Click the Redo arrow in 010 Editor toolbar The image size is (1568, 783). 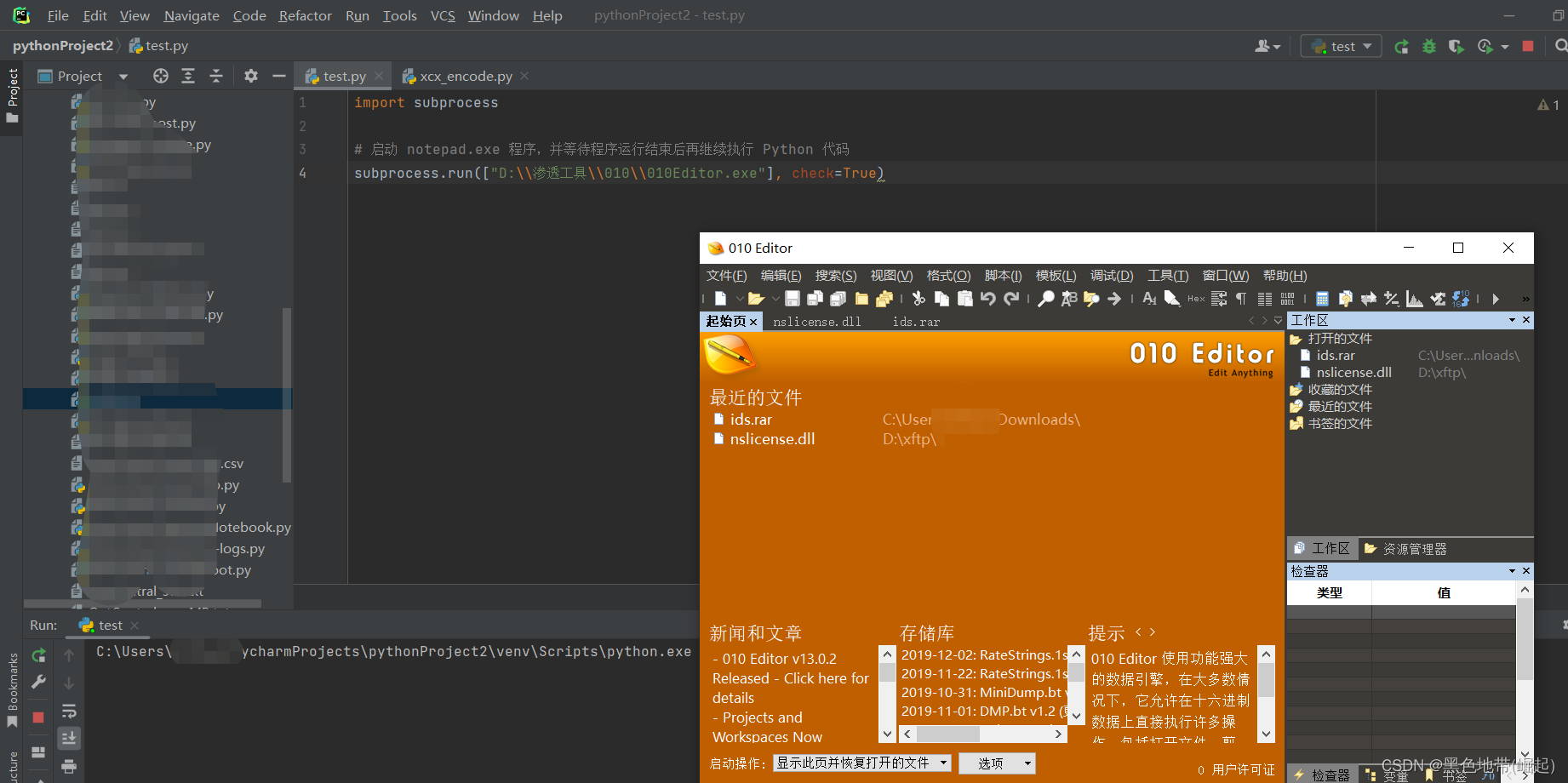pyautogui.click(x=1011, y=299)
